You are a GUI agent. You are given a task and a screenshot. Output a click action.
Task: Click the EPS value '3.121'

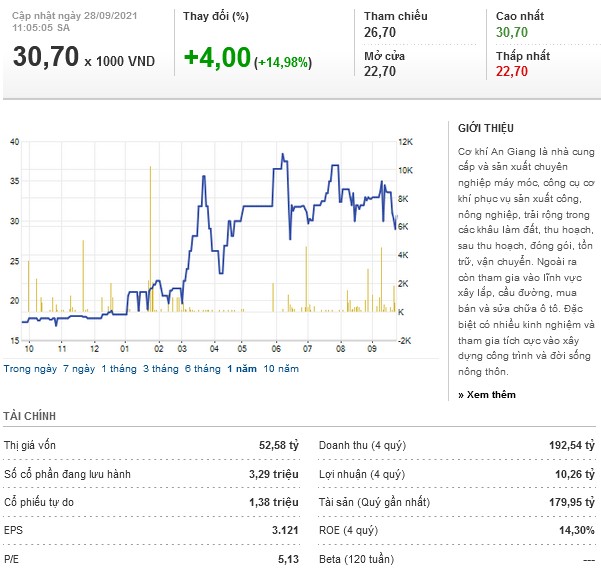pos(285,530)
